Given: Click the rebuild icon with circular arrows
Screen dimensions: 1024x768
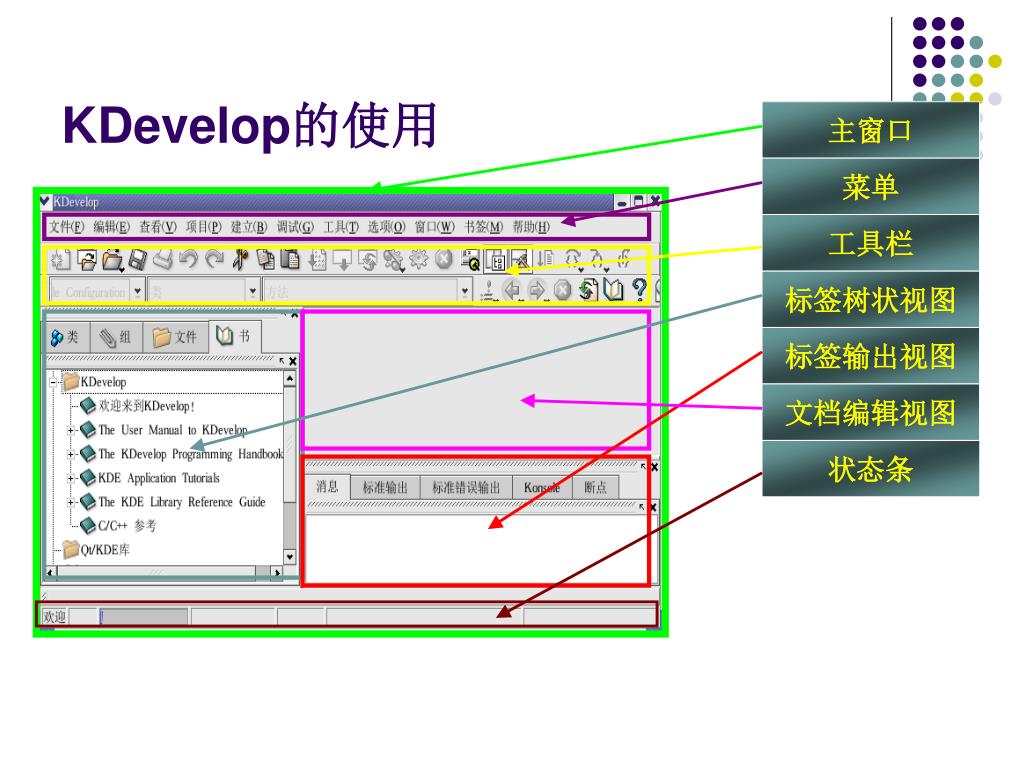Looking at the screenshot, I should 368,260.
